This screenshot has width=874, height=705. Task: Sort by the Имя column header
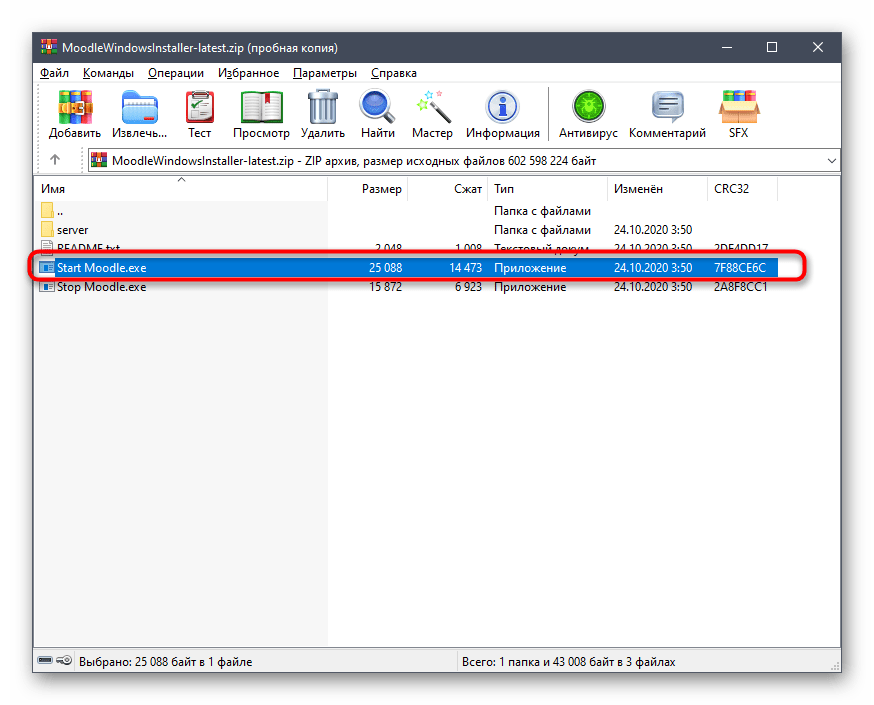pyautogui.click(x=52, y=189)
